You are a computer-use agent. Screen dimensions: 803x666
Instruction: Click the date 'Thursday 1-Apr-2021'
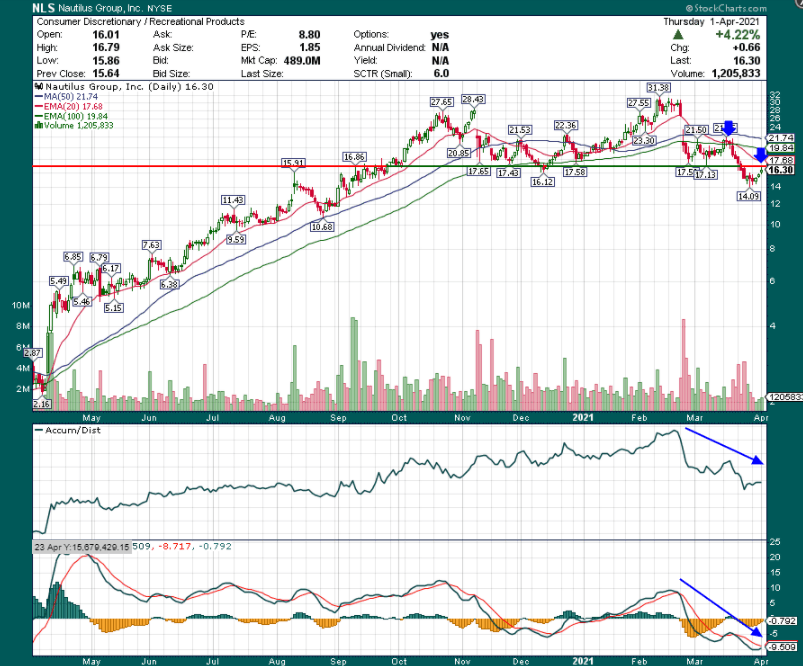coord(712,22)
